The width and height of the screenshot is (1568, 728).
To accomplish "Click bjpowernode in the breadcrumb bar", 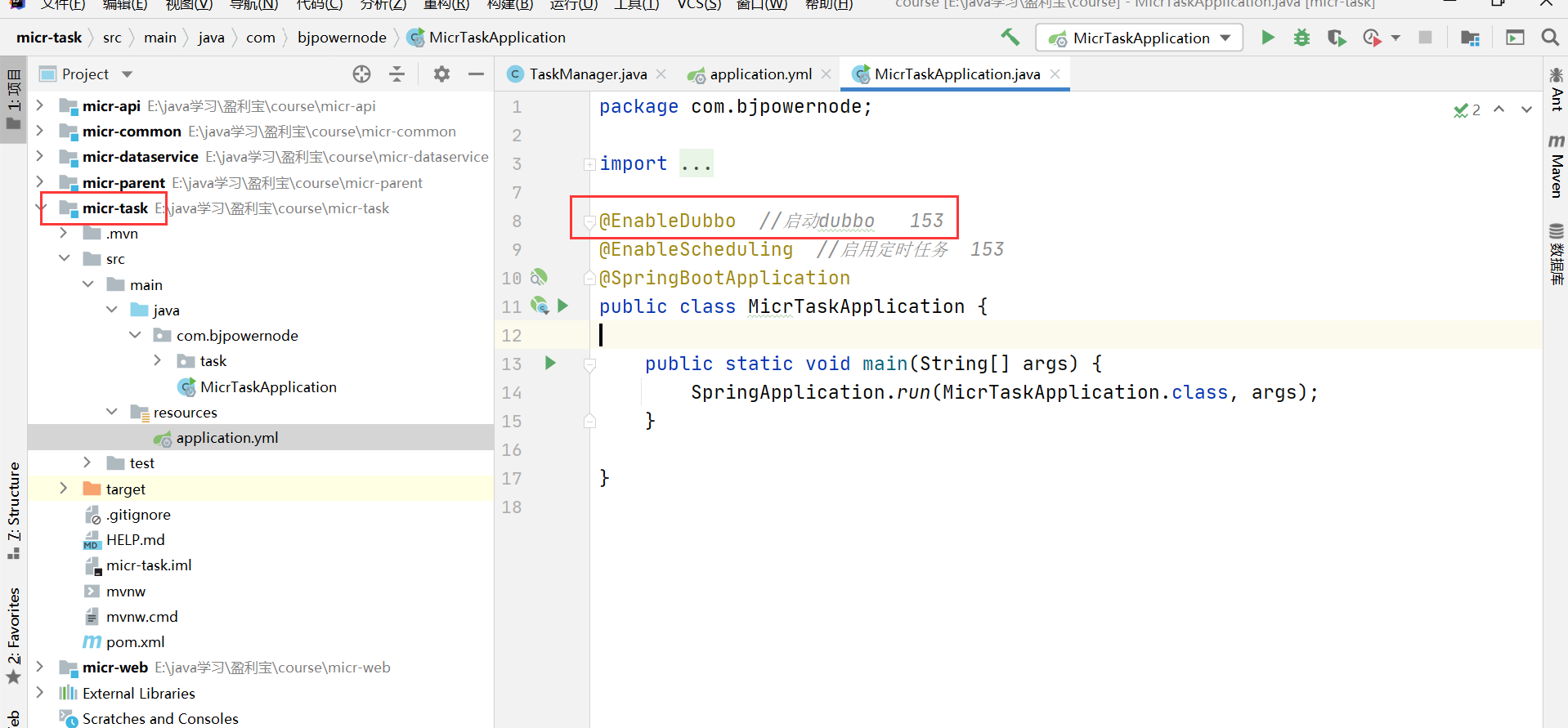I will point(342,38).
